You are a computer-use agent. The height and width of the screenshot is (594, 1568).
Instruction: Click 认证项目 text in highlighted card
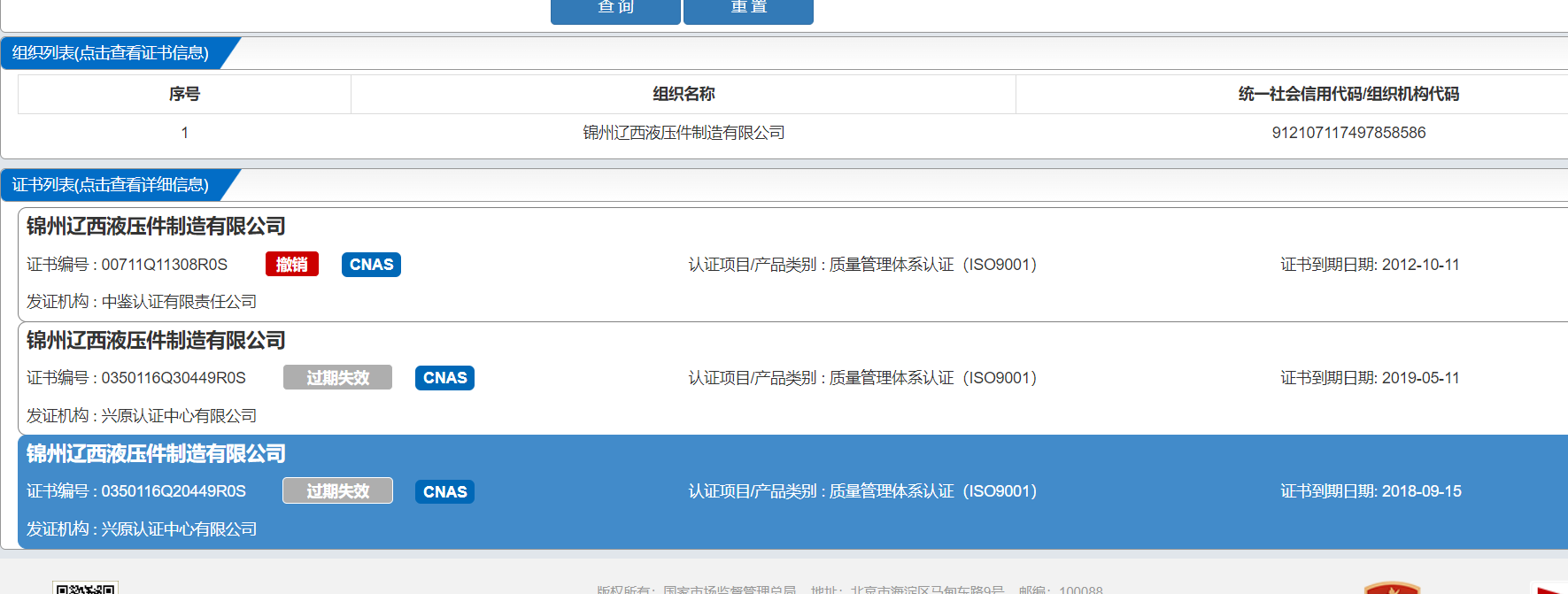(x=862, y=491)
